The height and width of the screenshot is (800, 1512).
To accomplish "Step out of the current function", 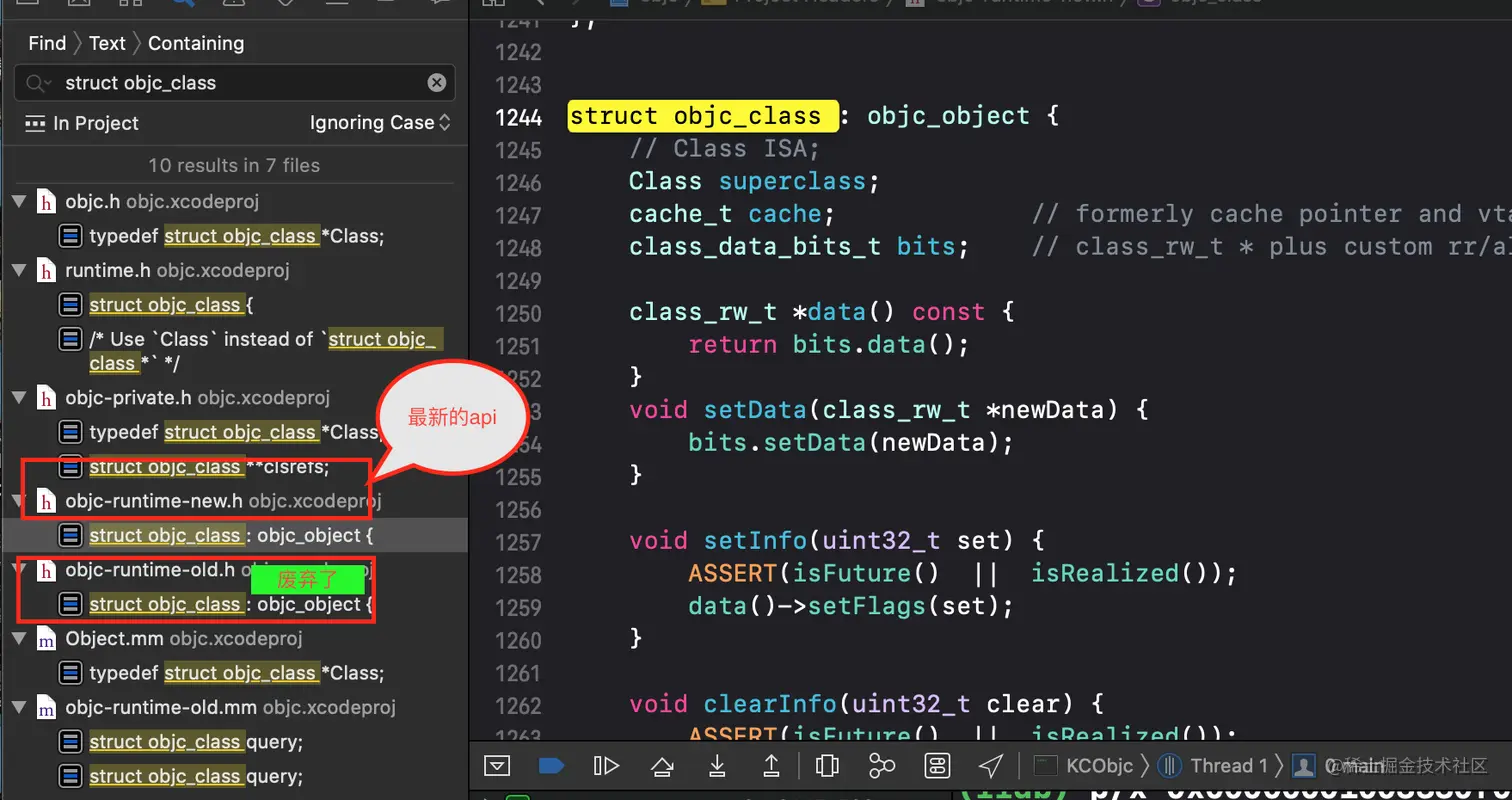I will (772, 766).
